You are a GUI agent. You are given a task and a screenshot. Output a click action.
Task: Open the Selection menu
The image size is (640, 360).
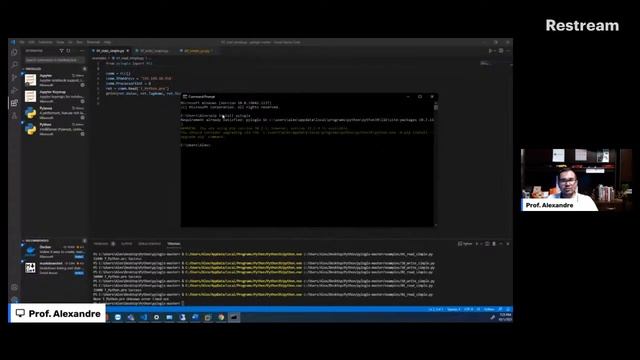[45, 42]
